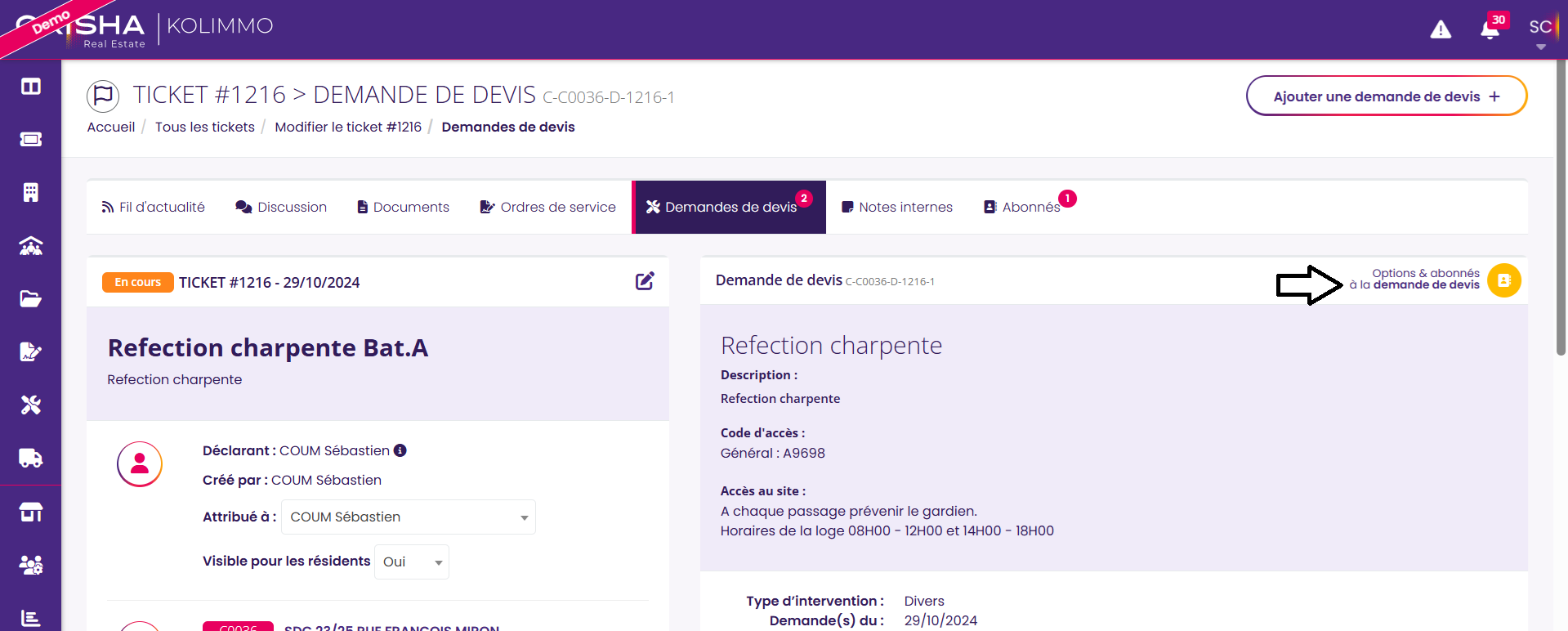Switch to the Ordres de service tab
The width and height of the screenshot is (1568, 631).
tap(547, 208)
